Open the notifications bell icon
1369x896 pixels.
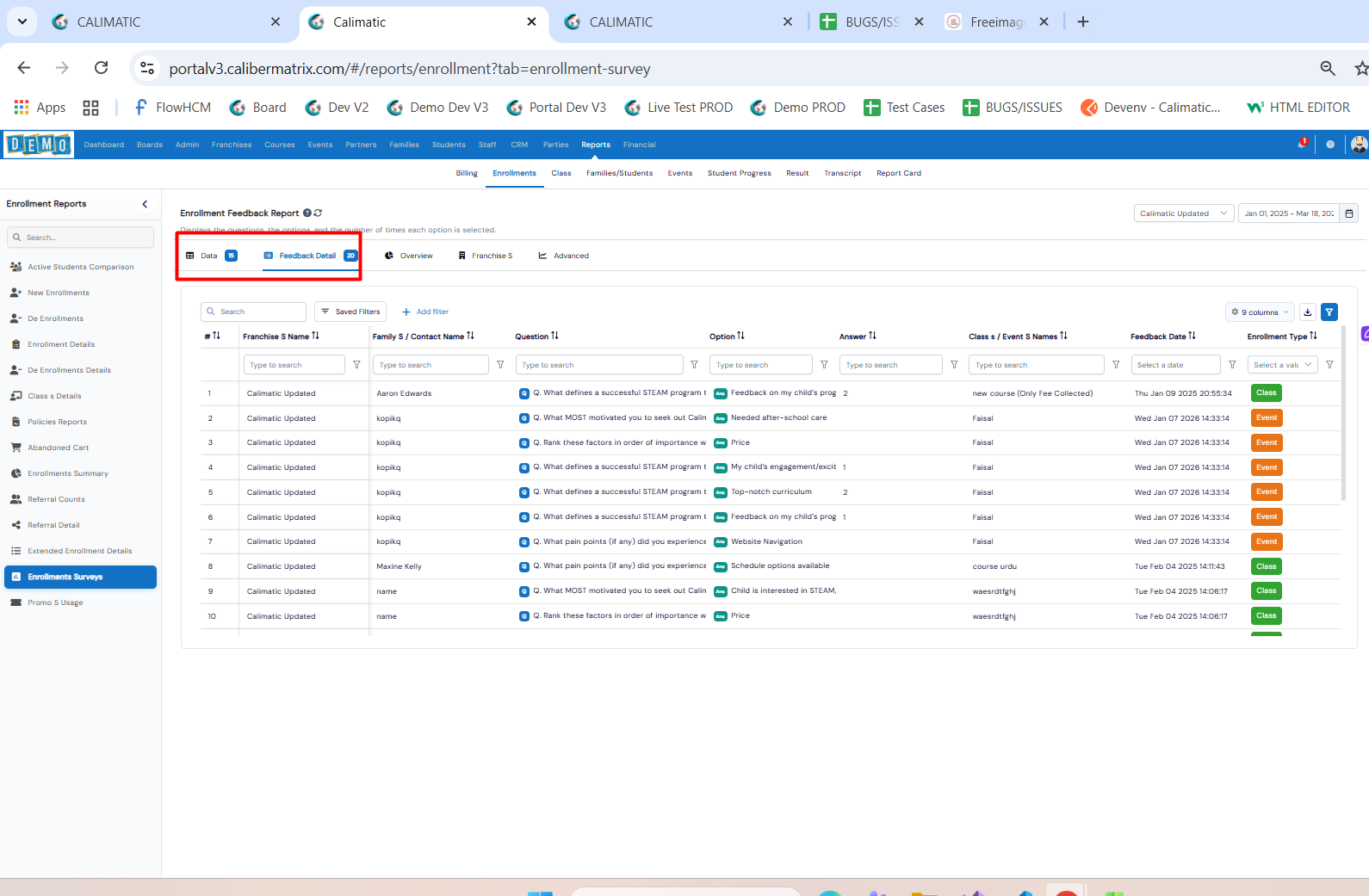pyautogui.click(x=1302, y=145)
